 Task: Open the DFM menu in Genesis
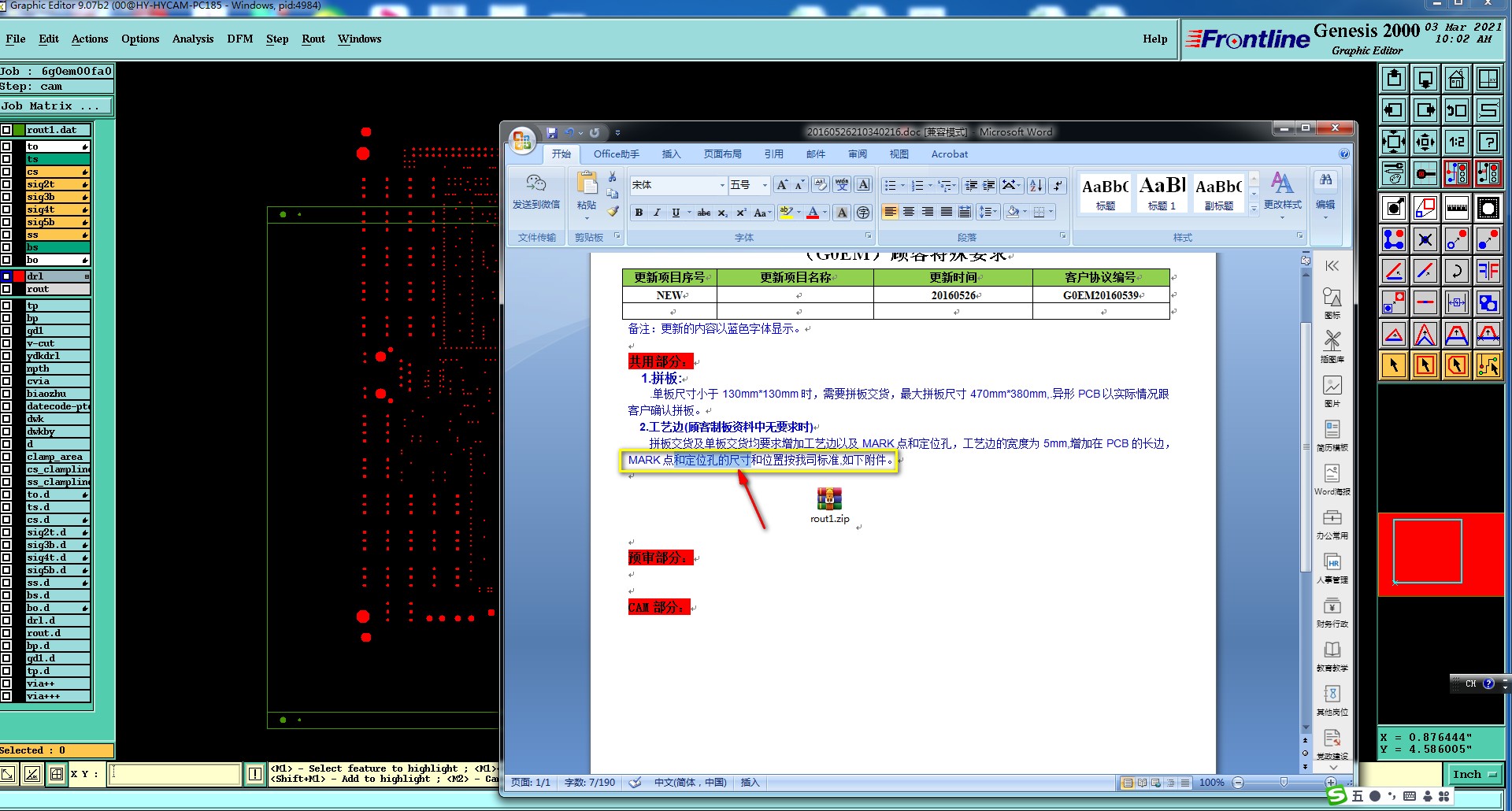coord(239,39)
